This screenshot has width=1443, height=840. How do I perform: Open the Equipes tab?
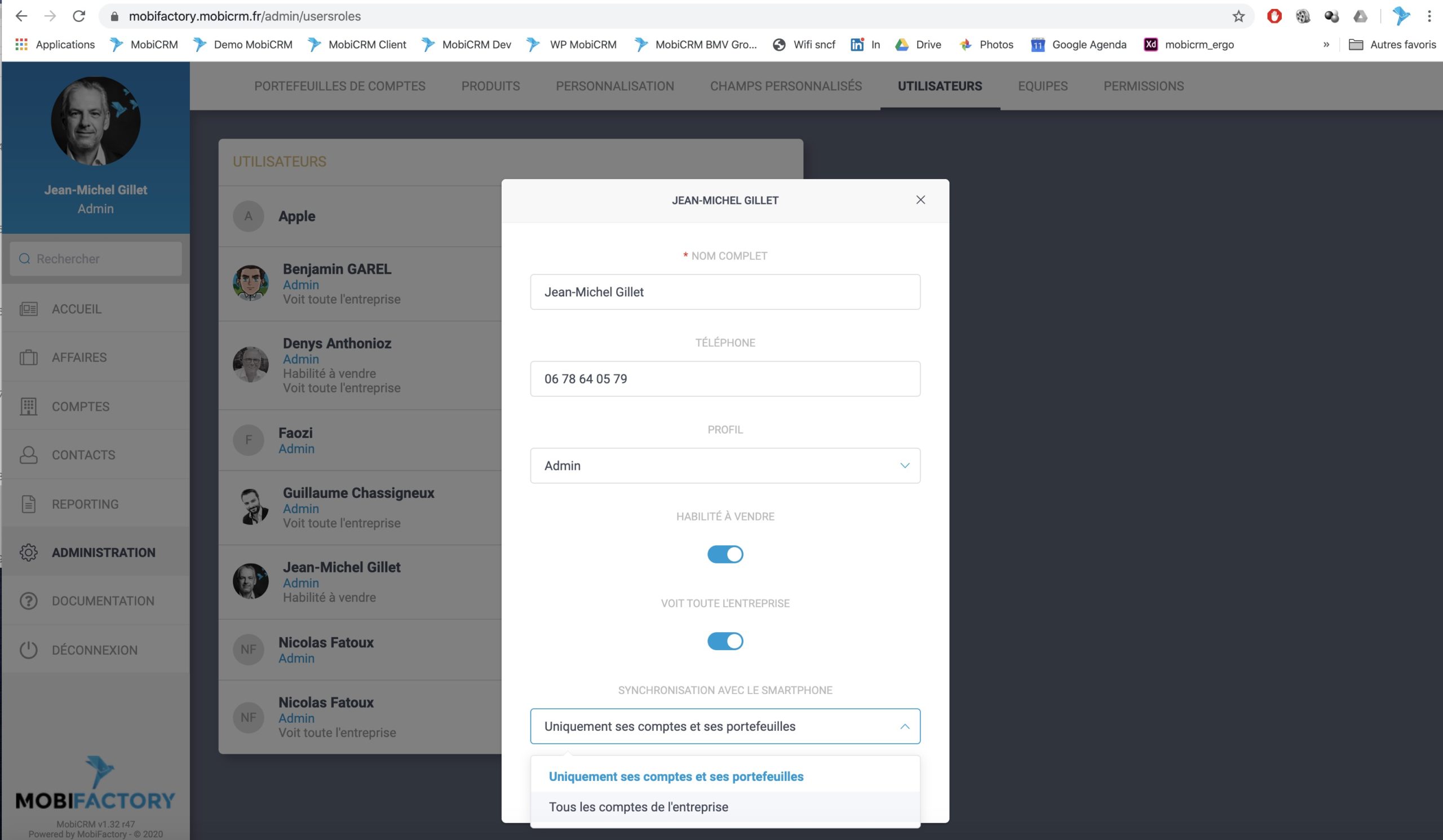1042,86
